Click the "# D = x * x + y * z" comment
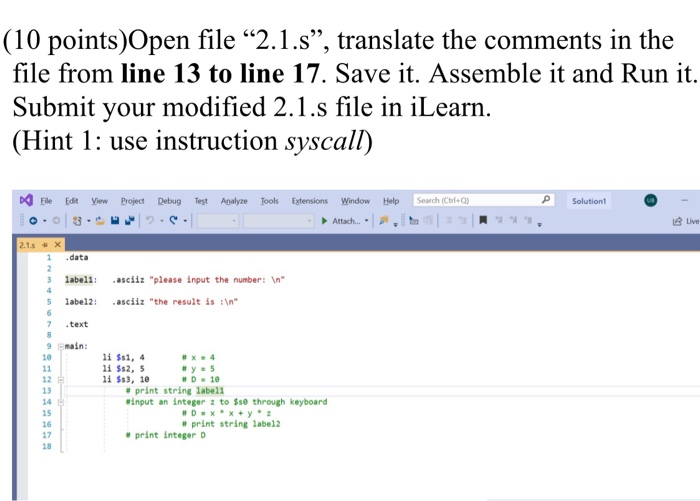This screenshot has height=501, width=700. point(226,413)
